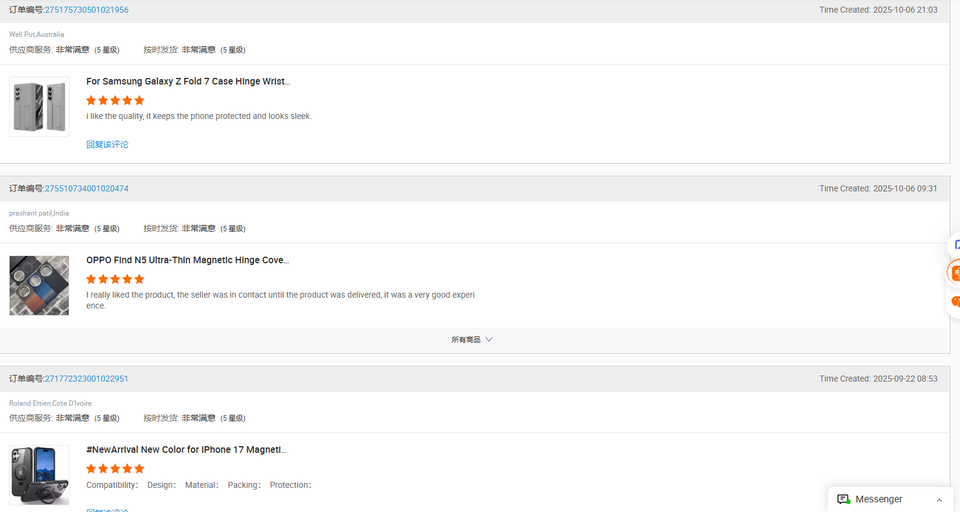Screen dimensions: 960x512
Task: Open the OPPO Find N5 cover thumbnail
Action: 39,285
